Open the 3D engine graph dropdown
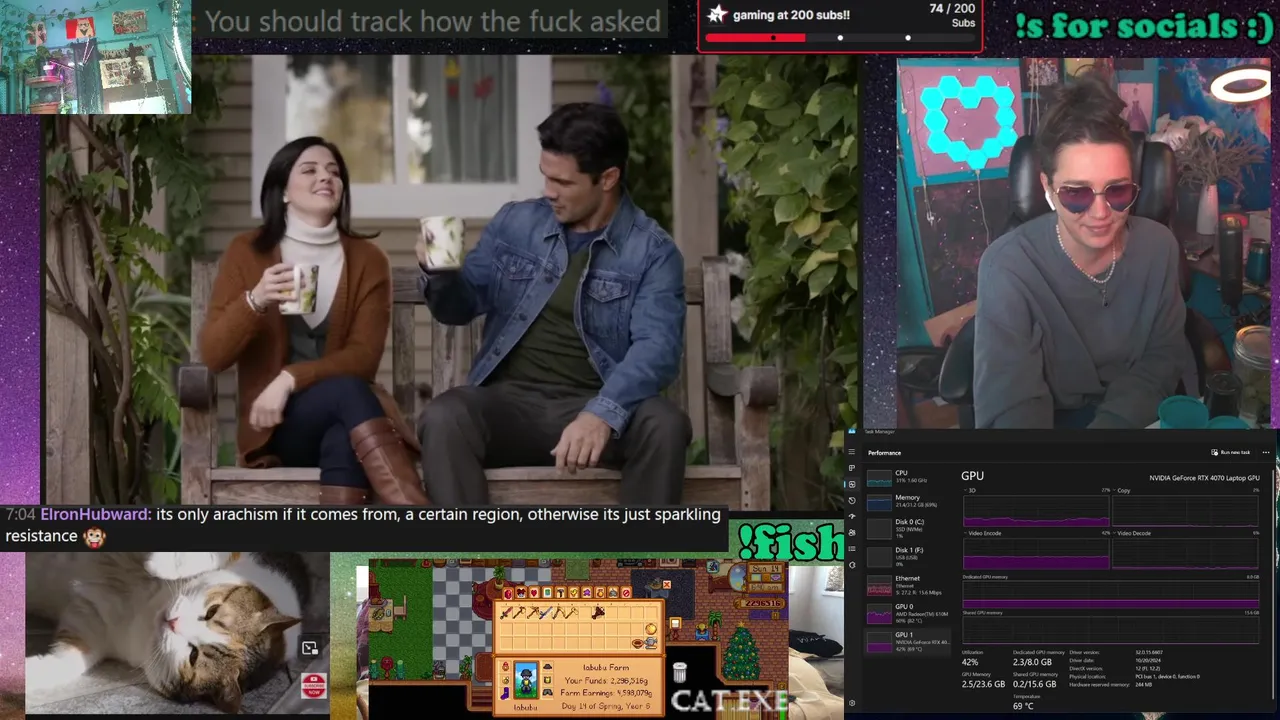The width and height of the screenshot is (1280, 720). [968, 490]
